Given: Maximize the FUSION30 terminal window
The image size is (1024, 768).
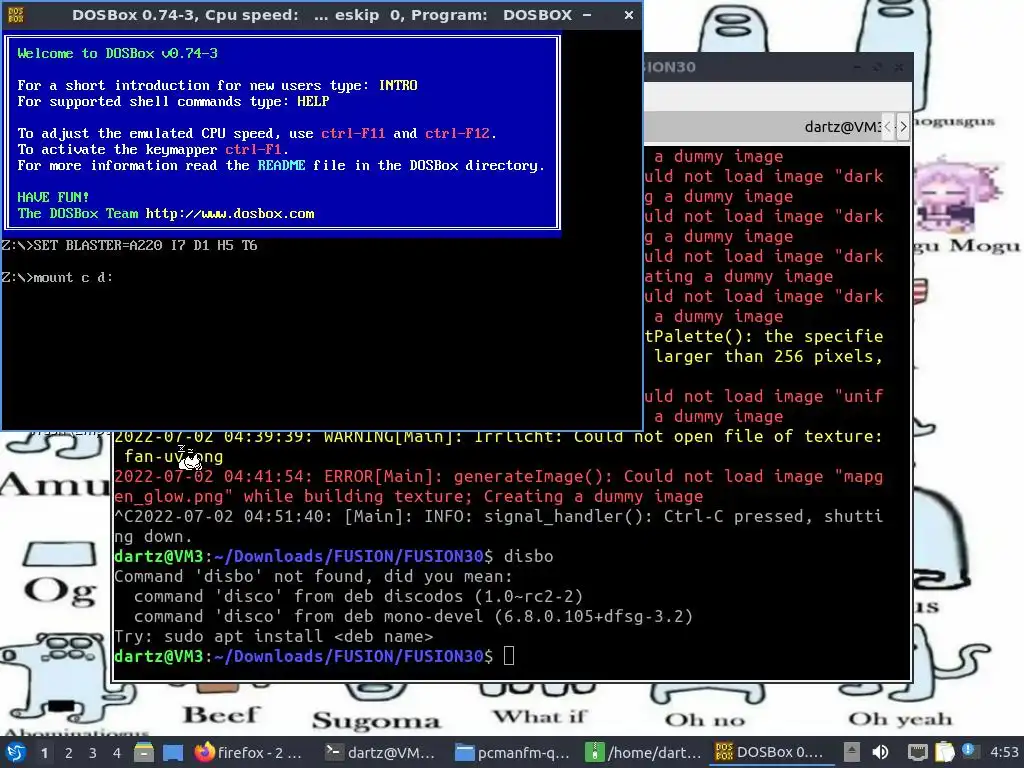Looking at the screenshot, I should pyautogui.click(x=878, y=67).
